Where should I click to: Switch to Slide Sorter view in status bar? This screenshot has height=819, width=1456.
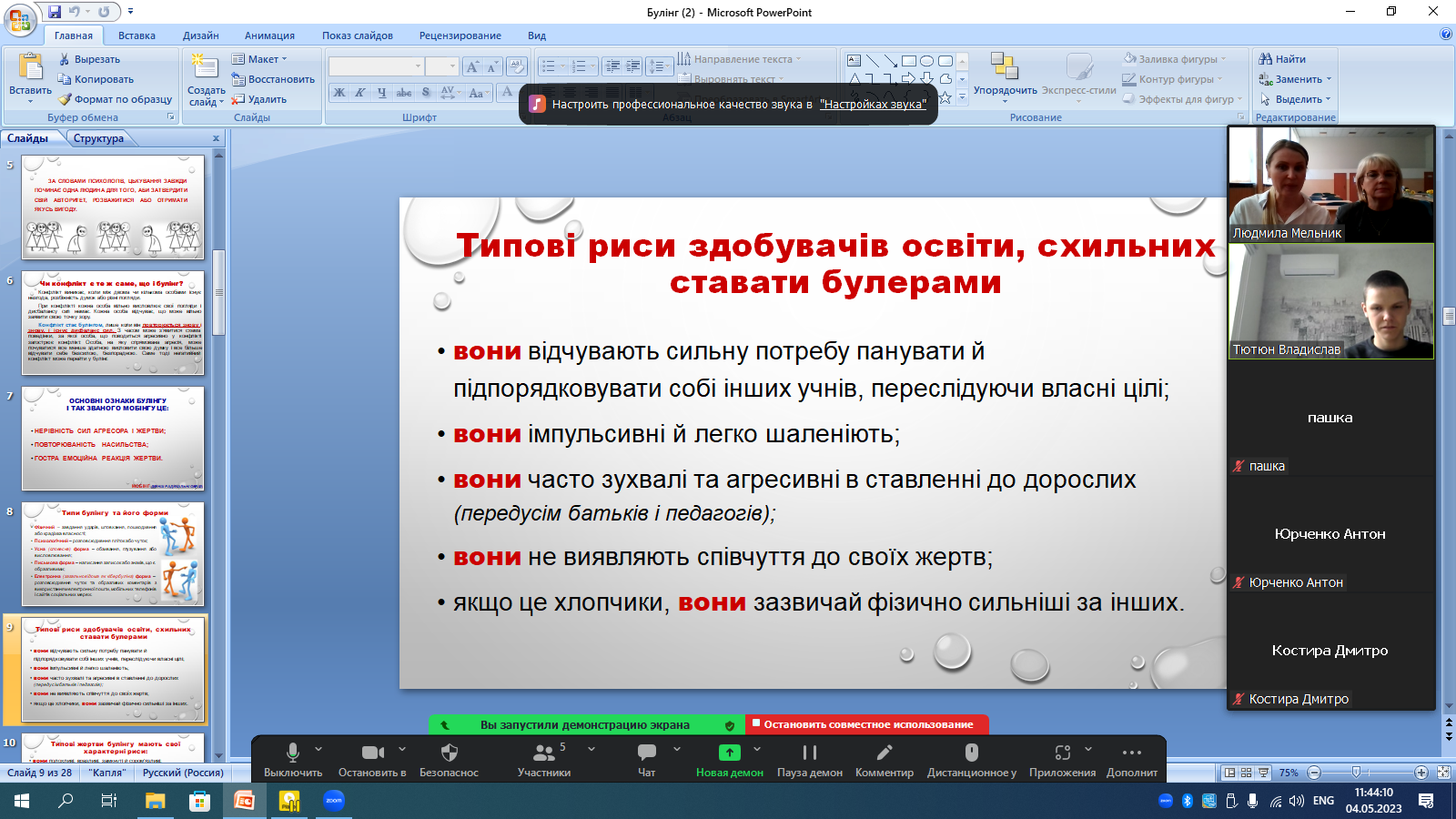[1247, 773]
